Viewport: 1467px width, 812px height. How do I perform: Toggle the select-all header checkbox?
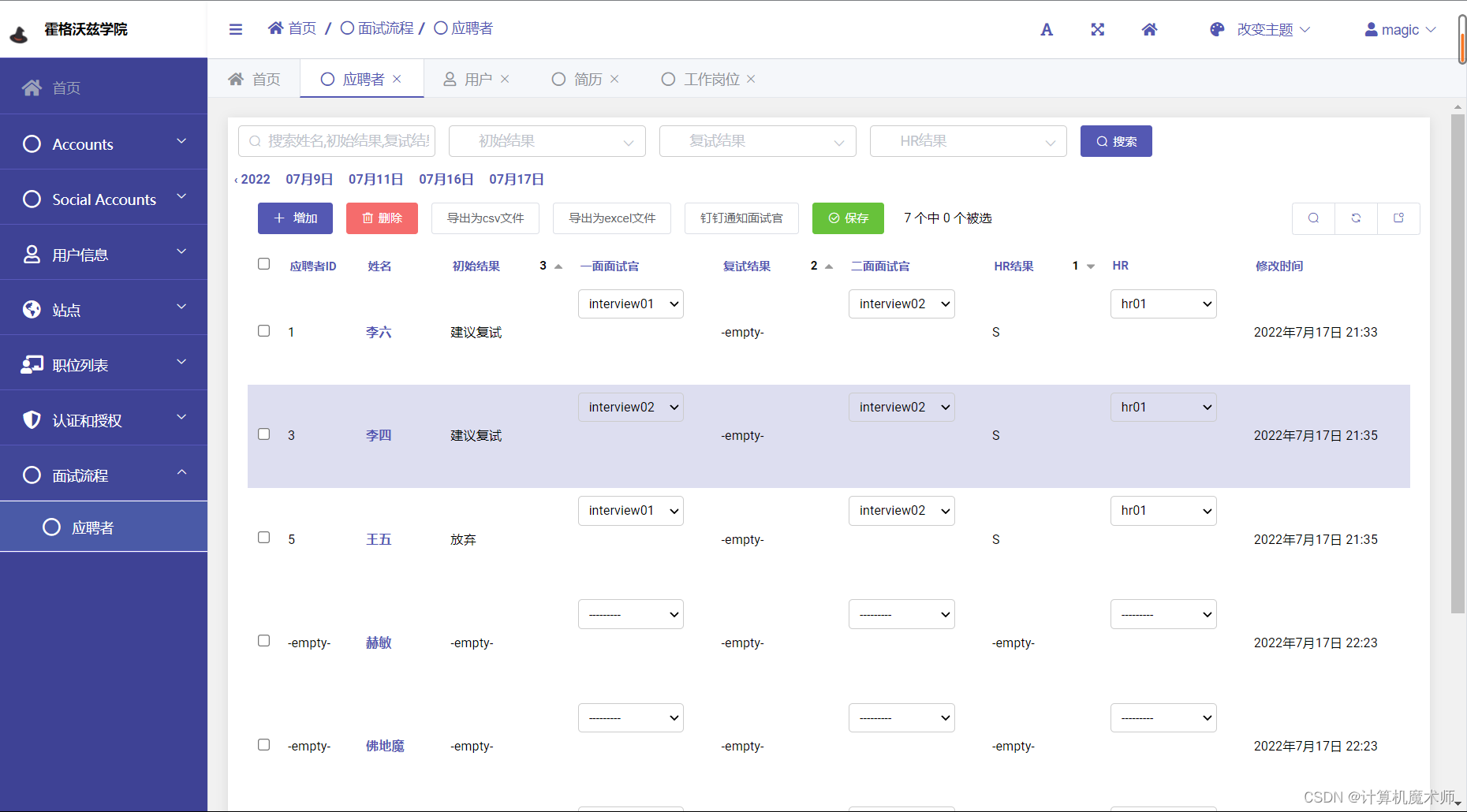pyautogui.click(x=263, y=264)
